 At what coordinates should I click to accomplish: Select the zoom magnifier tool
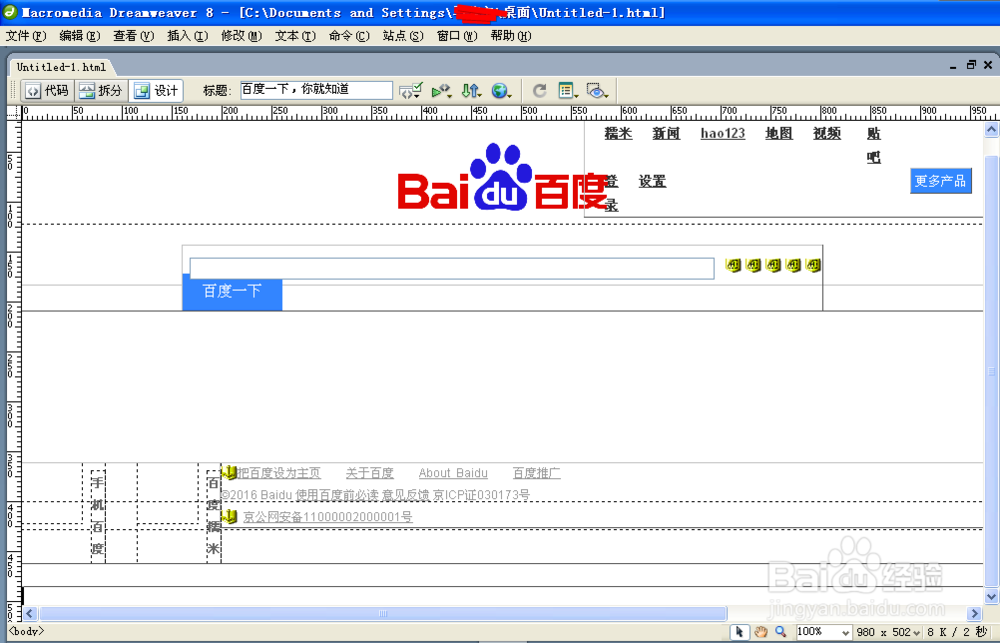click(x=781, y=632)
